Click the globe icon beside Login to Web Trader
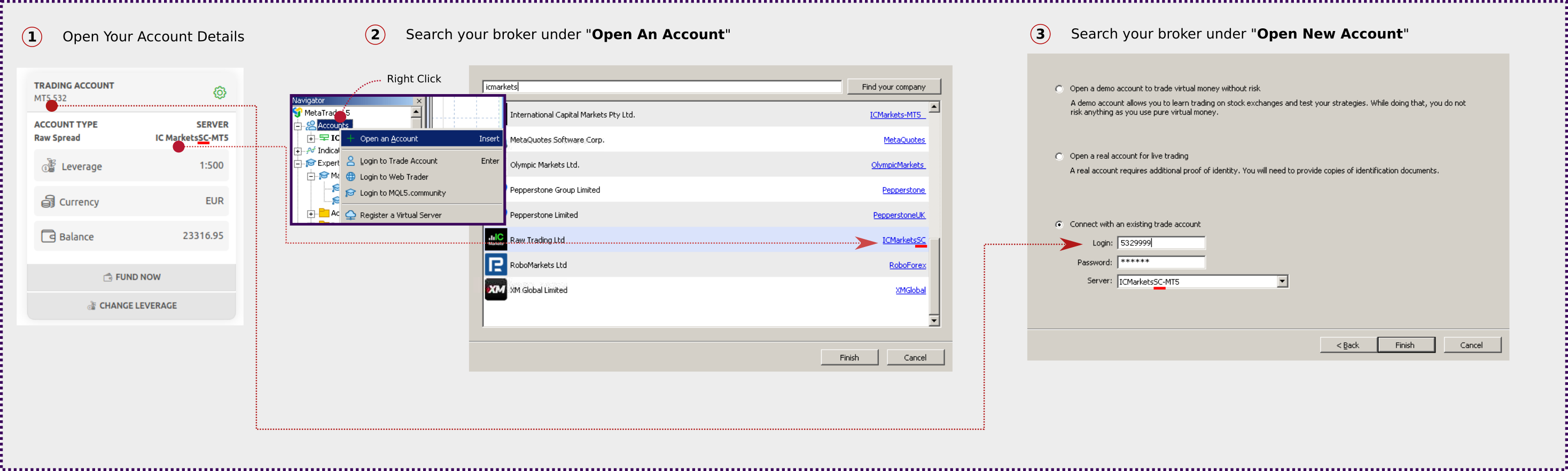 pos(350,177)
